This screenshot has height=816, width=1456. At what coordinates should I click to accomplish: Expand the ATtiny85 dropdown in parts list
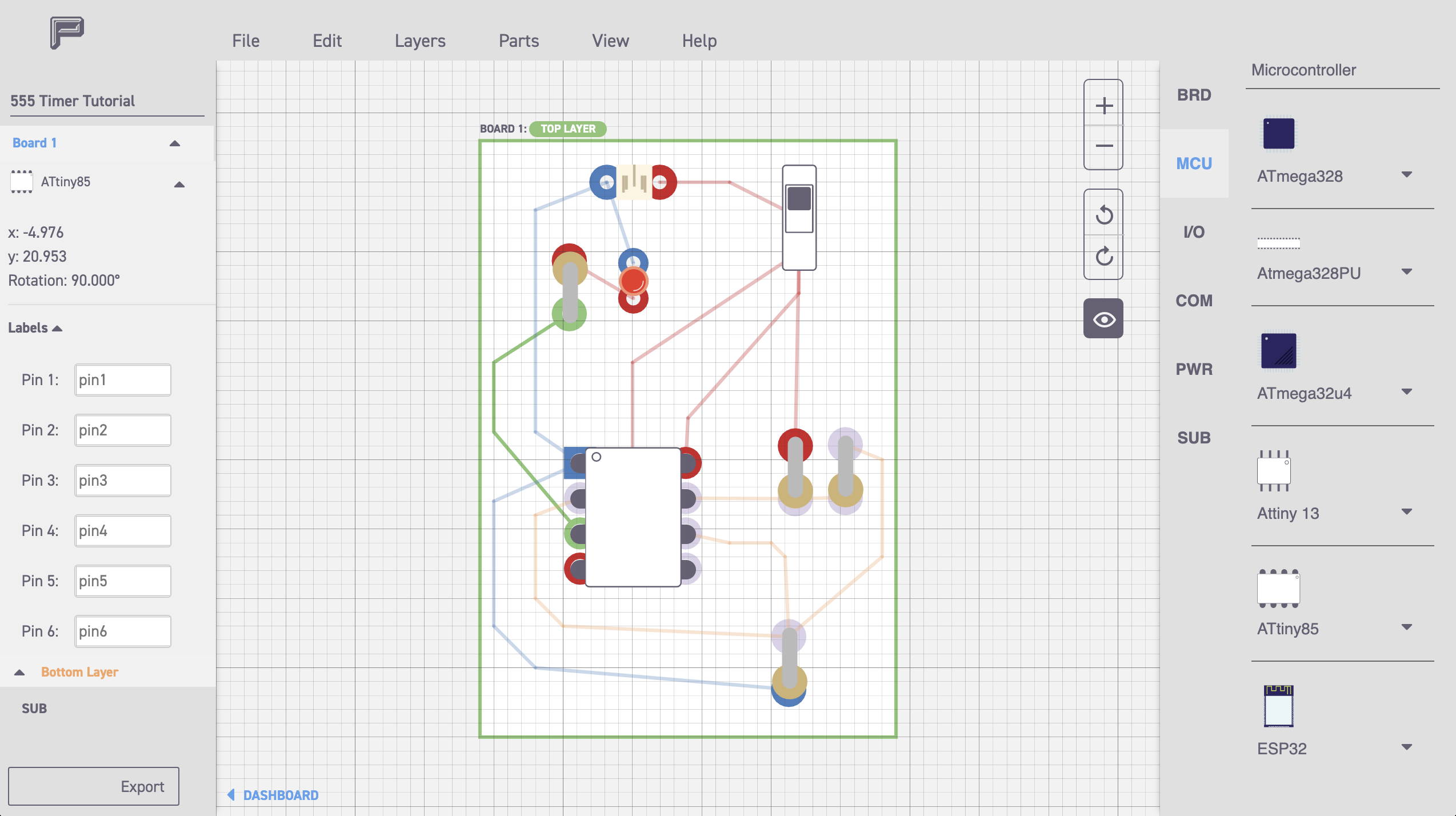(x=1406, y=627)
